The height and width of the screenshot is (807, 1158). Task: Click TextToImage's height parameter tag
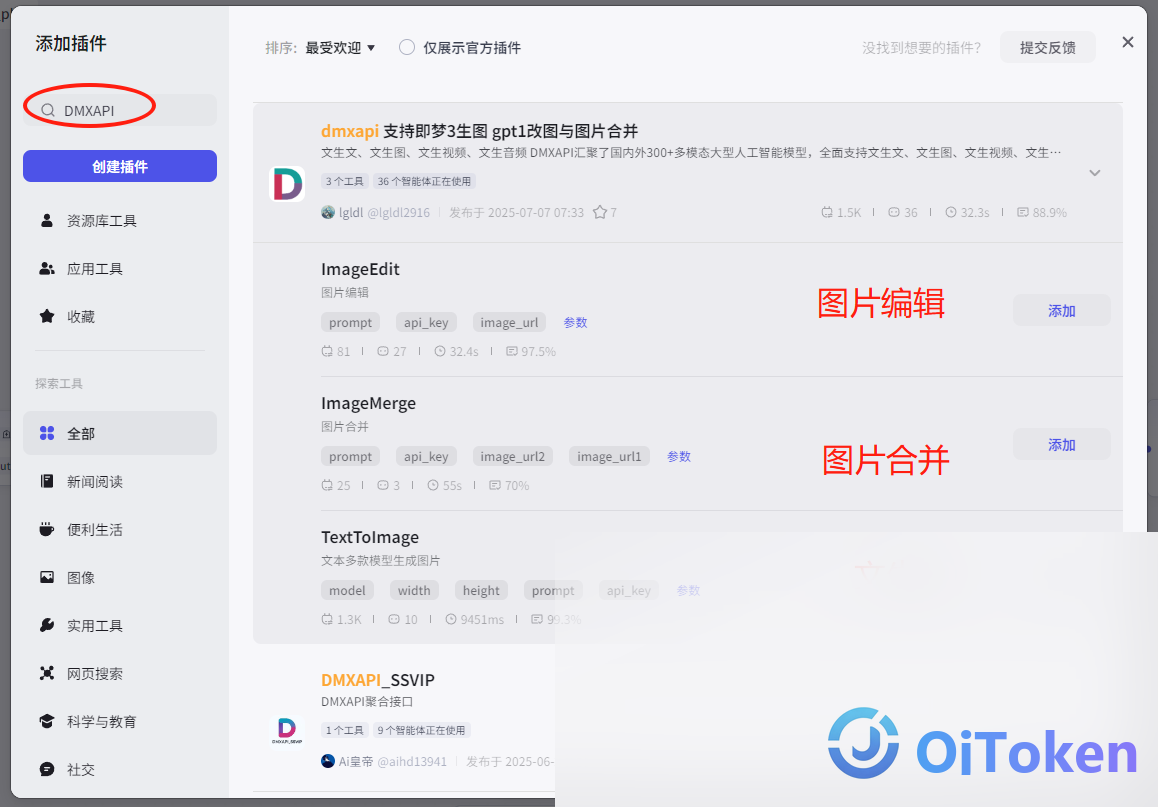[x=482, y=591]
